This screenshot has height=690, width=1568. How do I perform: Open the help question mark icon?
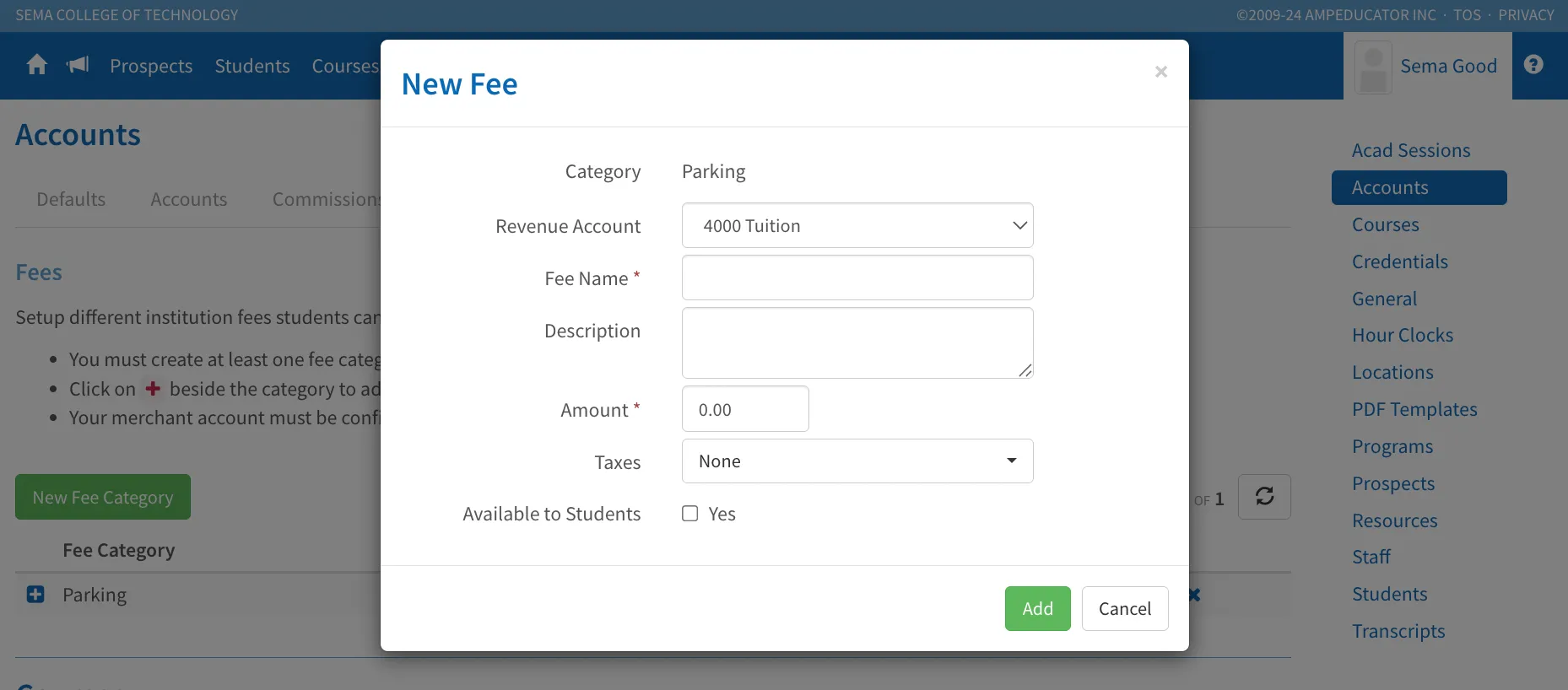pyautogui.click(x=1533, y=65)
